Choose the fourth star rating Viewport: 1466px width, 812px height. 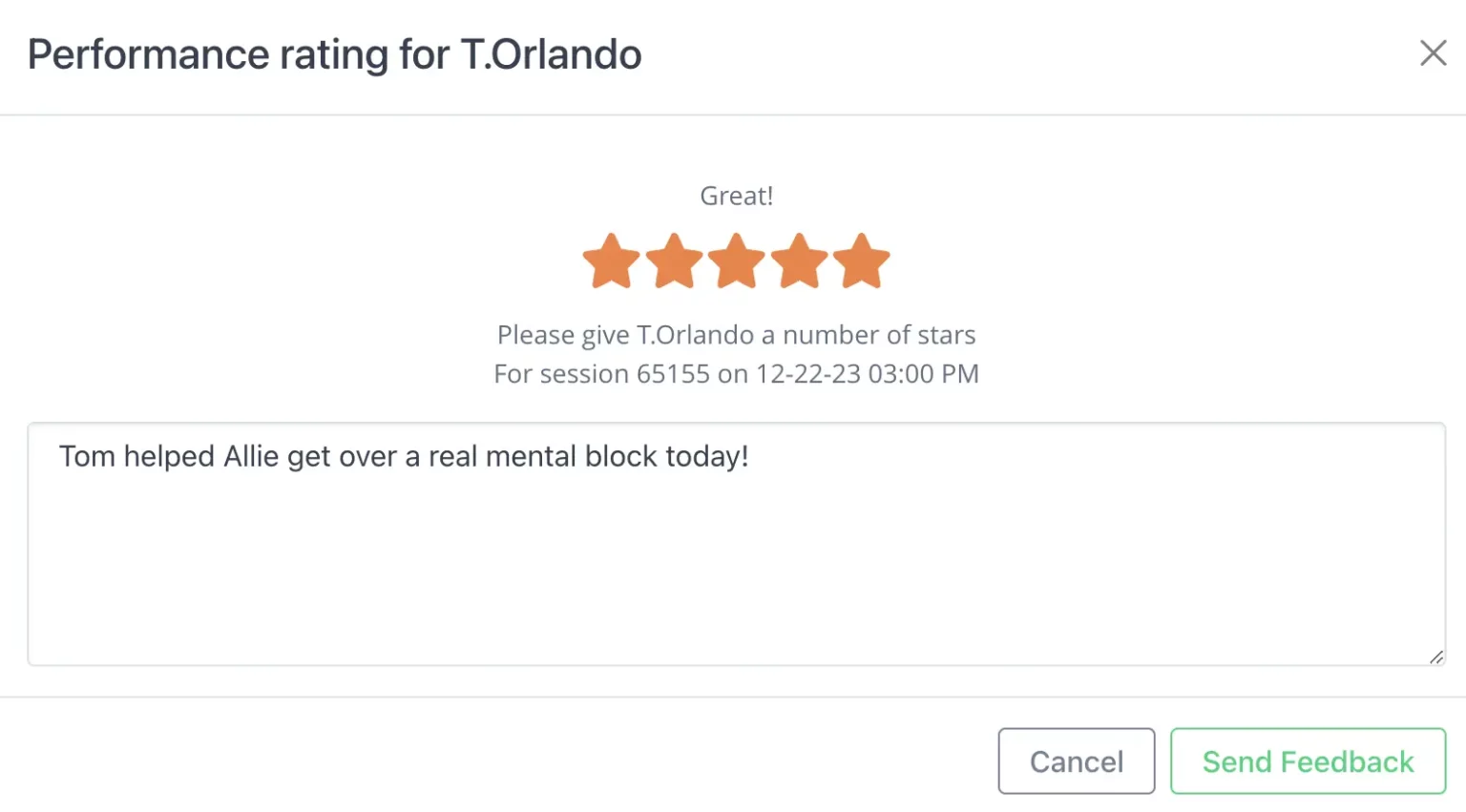coord(799,261)
